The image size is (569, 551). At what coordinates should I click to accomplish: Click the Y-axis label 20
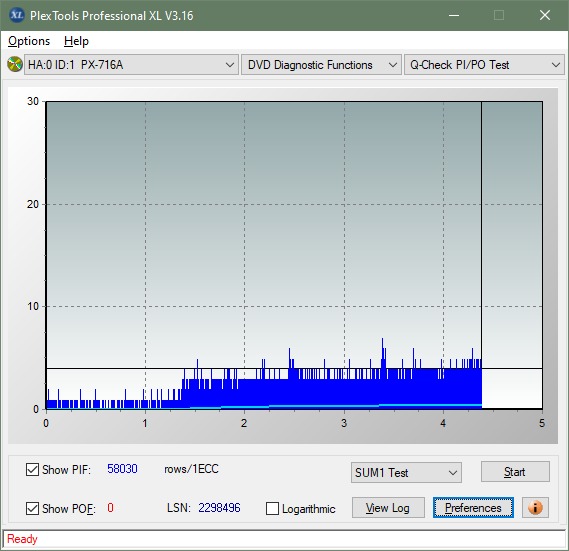(x=33, y=204)
